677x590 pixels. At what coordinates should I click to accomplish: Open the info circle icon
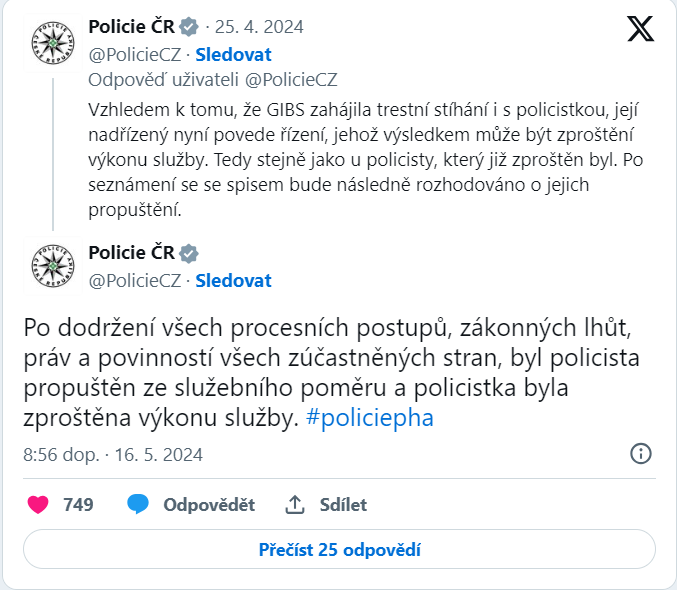pos(641,454)
